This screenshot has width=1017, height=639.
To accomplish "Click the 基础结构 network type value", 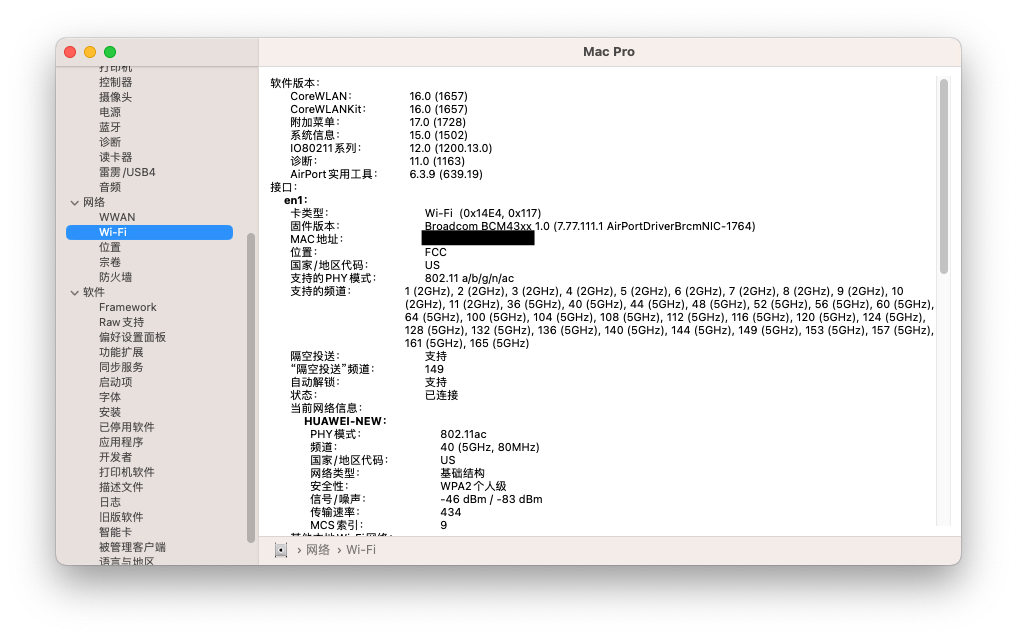I will point(462,473).
